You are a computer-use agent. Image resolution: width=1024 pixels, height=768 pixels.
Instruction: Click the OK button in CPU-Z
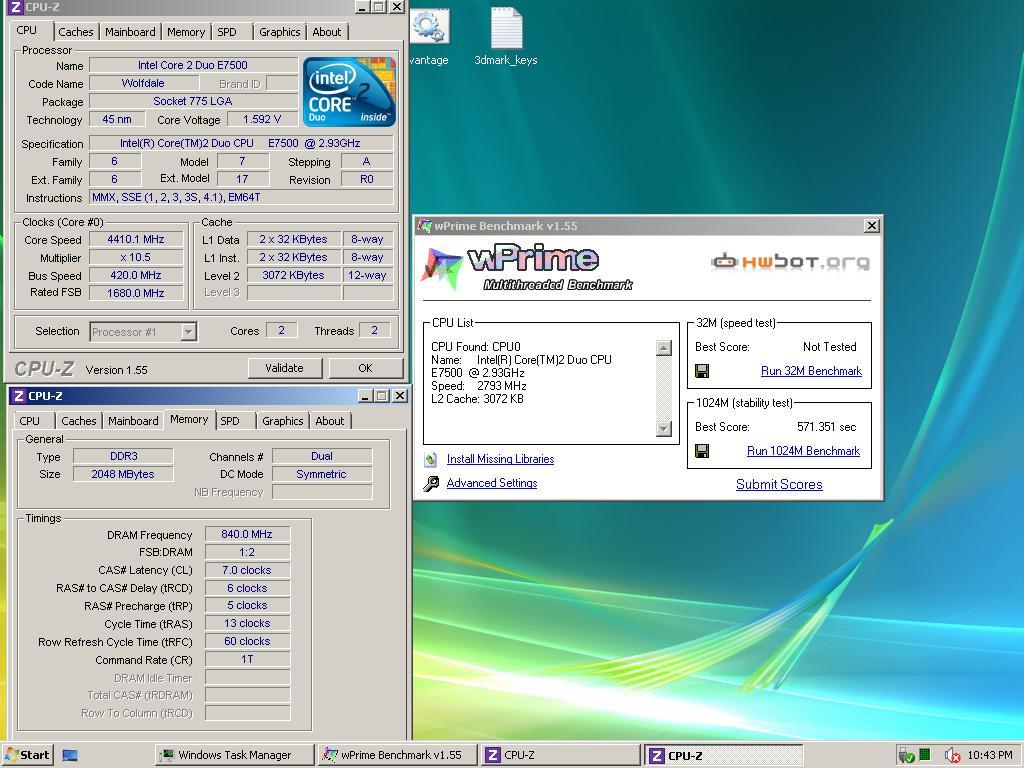pos(366,368)
